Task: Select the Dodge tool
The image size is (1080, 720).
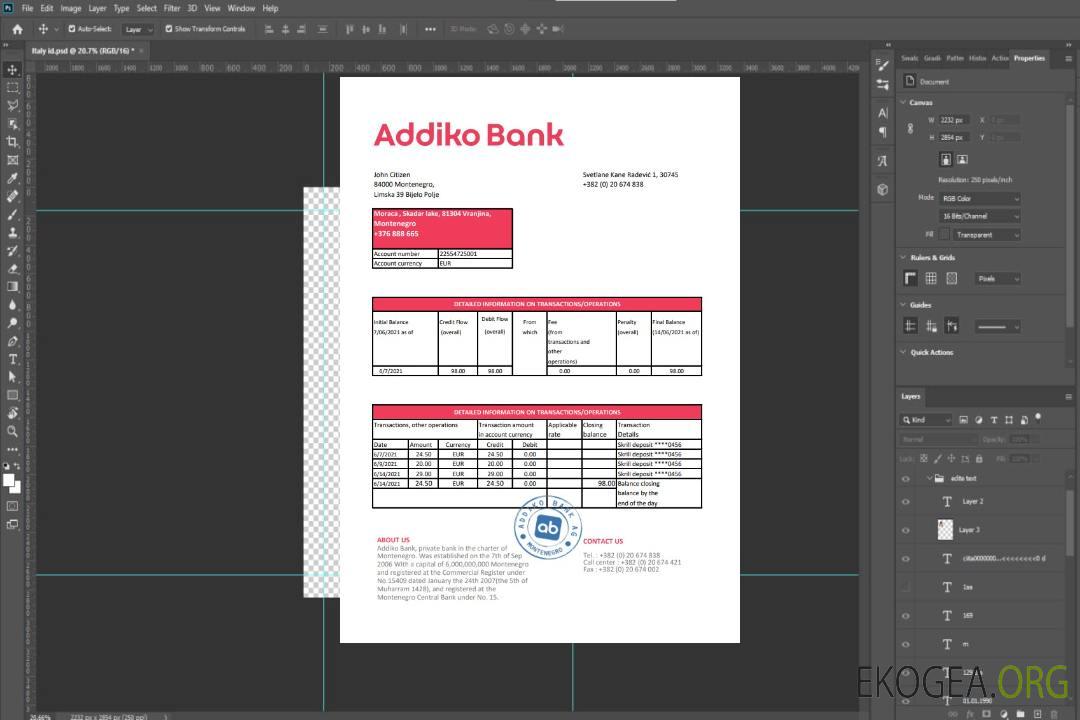Action: (12, 322)
